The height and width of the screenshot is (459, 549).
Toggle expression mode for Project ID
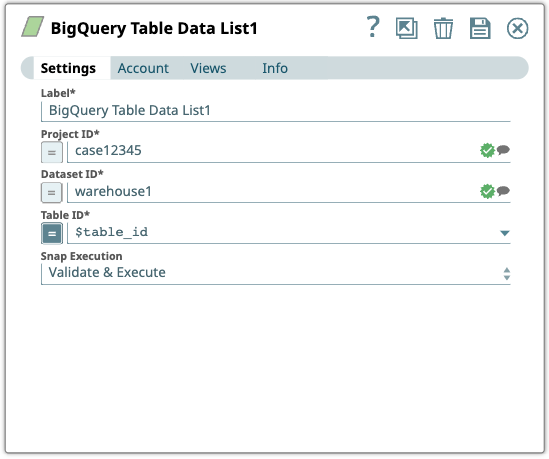tap(52, 152)
